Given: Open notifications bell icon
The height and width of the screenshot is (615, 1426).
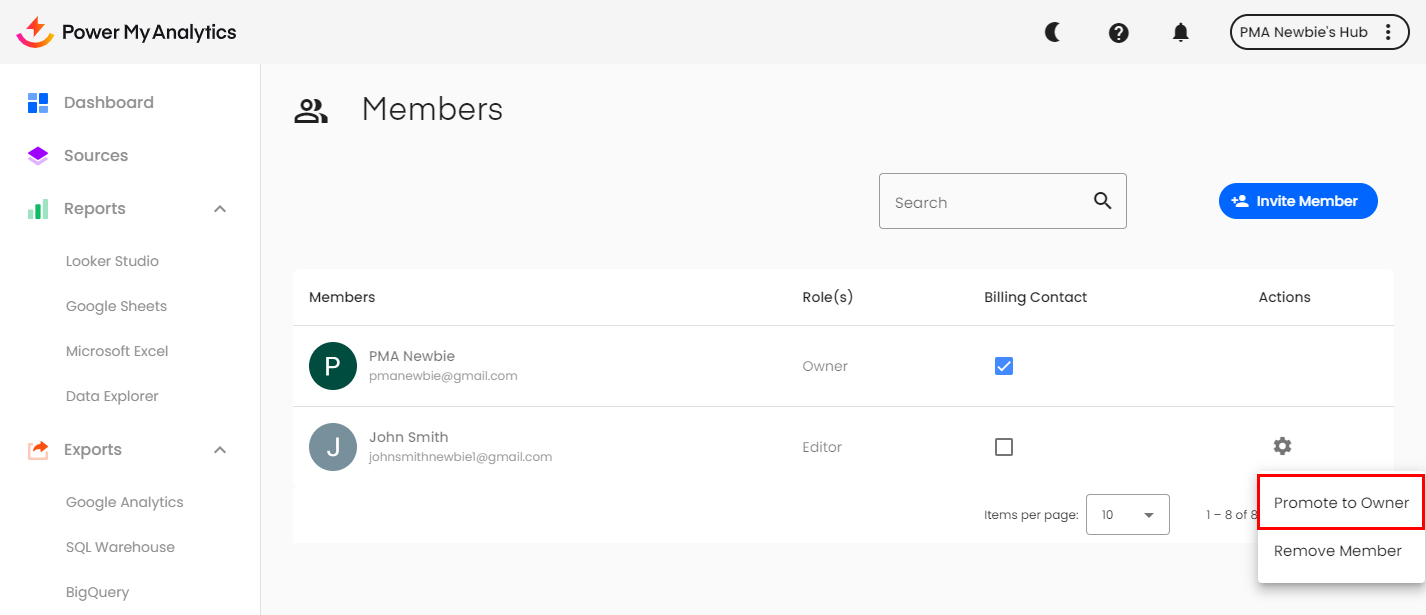Looking at the screenshot, I should pos(1181,32).
